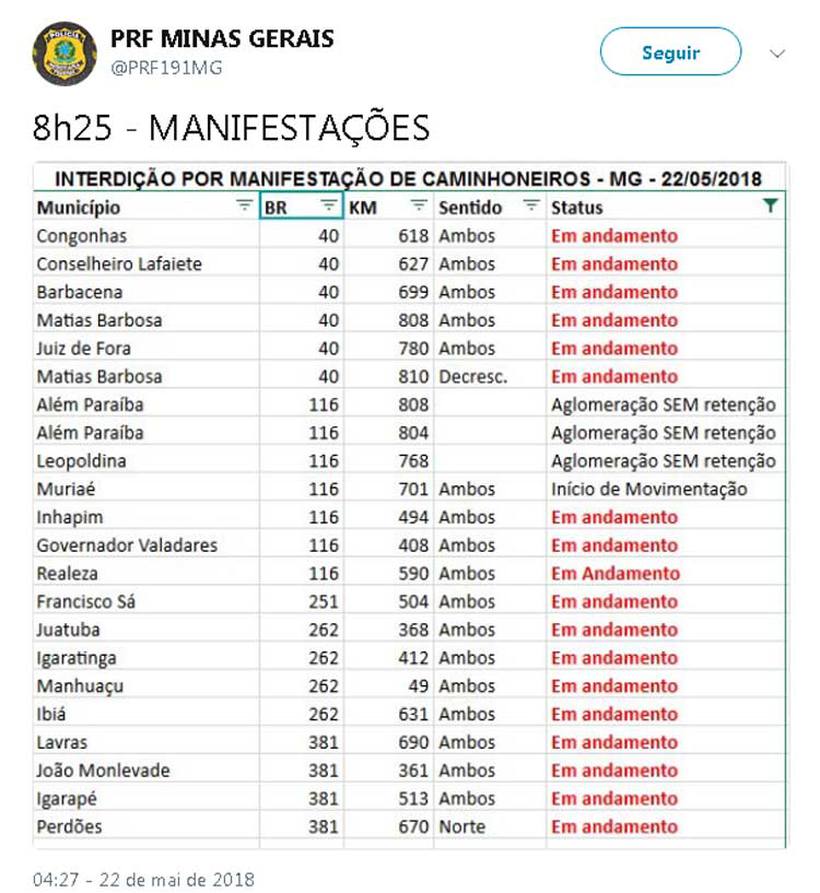
Task: Select the Governador Valadares cell
Action: tap(127, 546)
